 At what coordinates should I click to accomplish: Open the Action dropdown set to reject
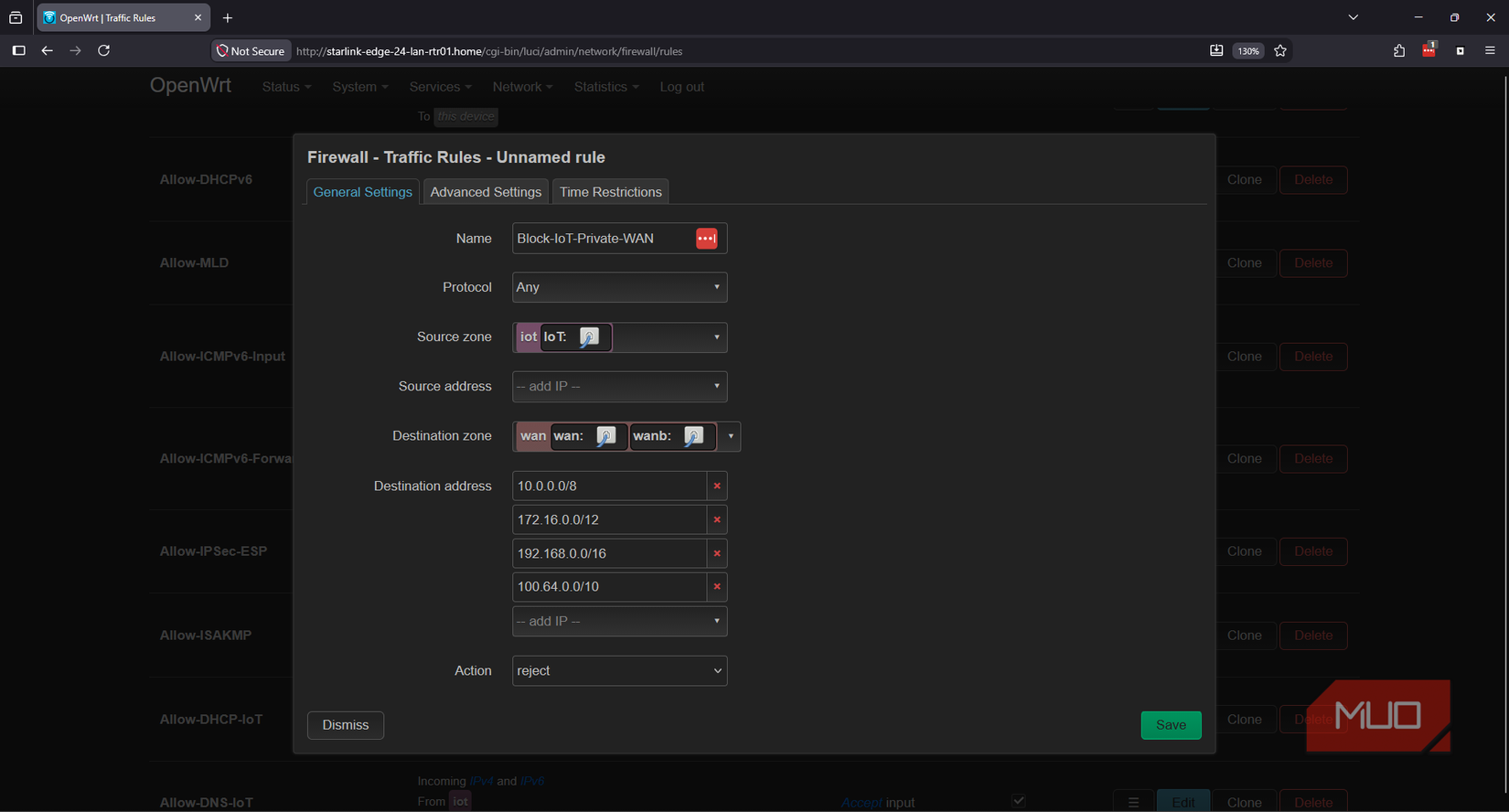619,671
